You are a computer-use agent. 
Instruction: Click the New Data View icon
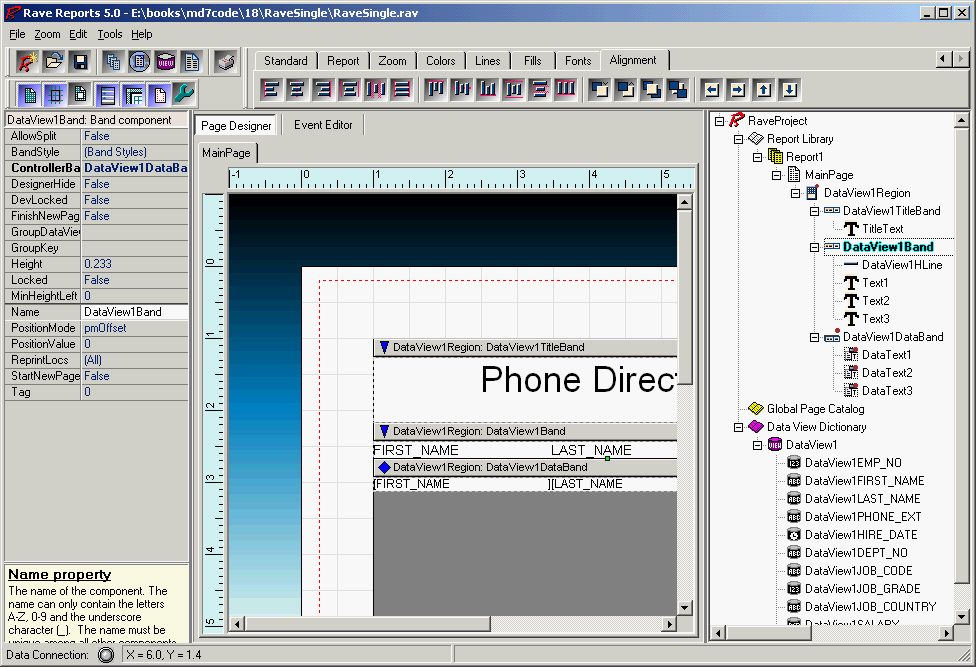tap(165, 61)
